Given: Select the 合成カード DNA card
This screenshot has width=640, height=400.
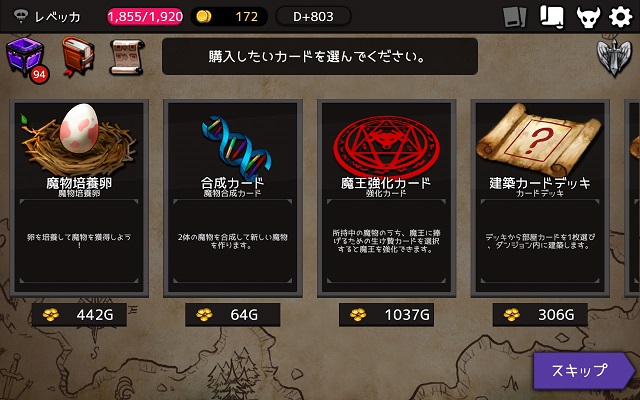Looking at the screenshot, I should [x=233, y=198].
